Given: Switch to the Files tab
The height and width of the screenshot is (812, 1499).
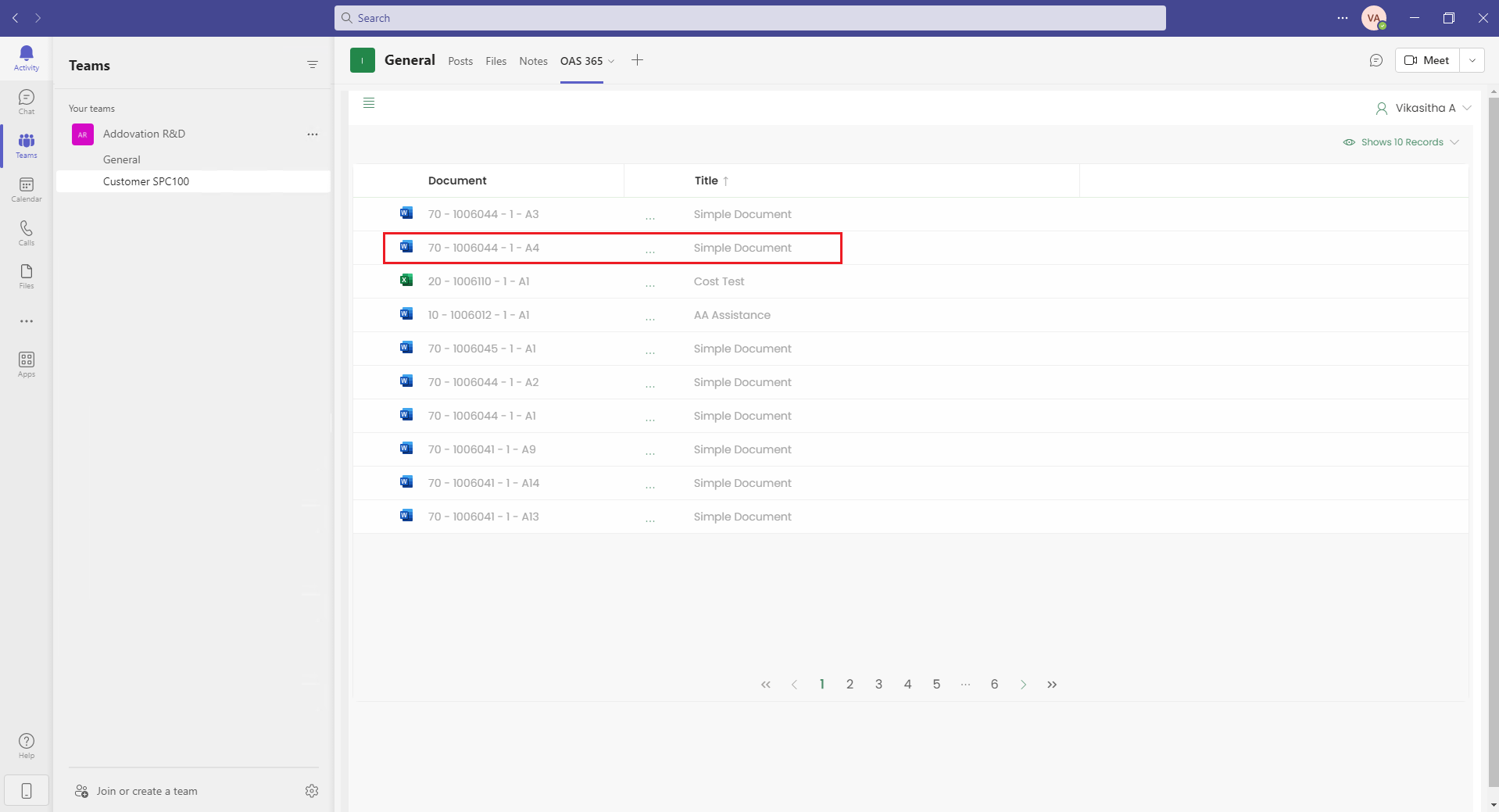Looking at the screenshot, I should tap(495, 61).
